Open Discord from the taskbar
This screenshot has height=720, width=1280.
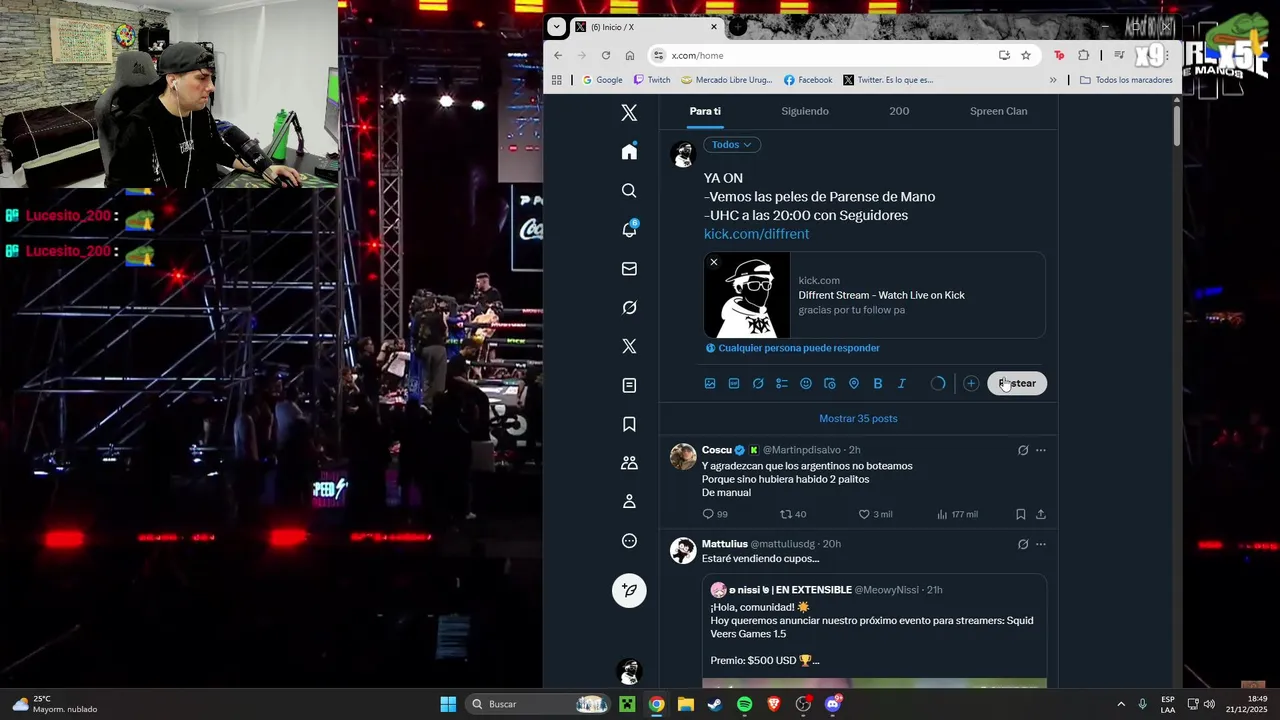pos(833,704)
